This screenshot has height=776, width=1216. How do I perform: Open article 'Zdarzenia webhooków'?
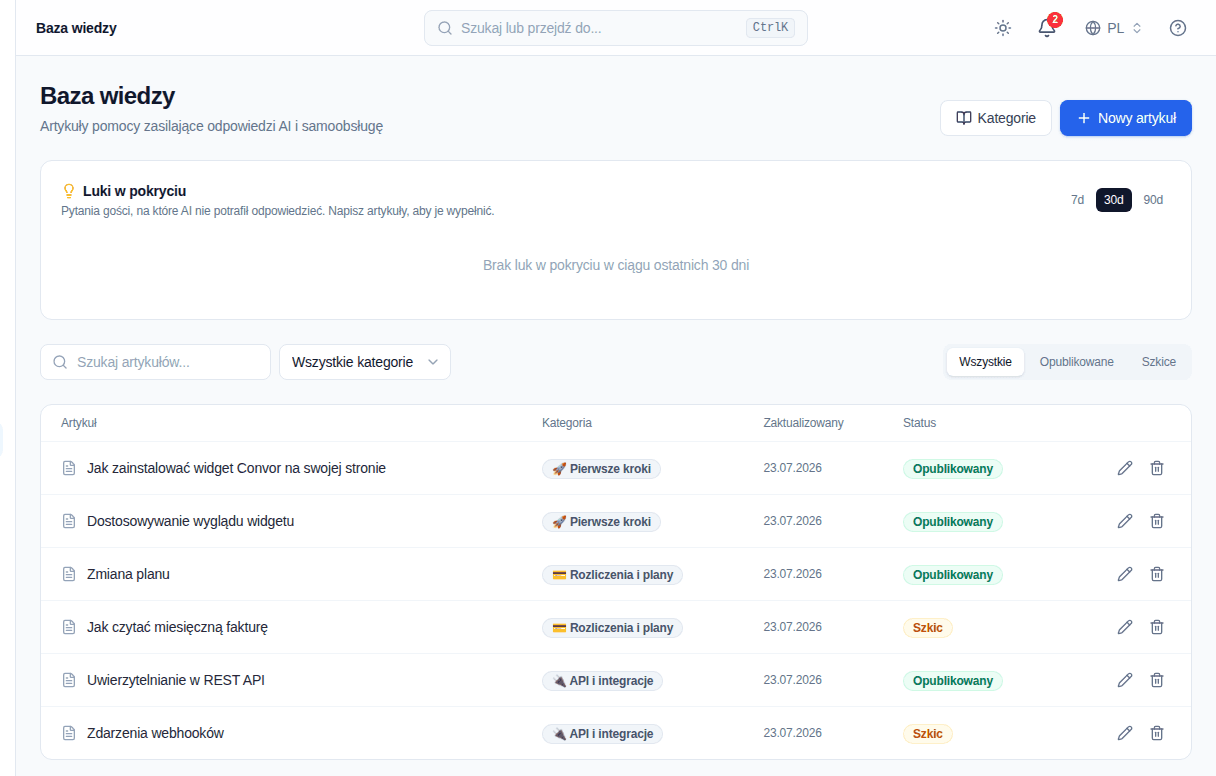click(x=155, y=733)
